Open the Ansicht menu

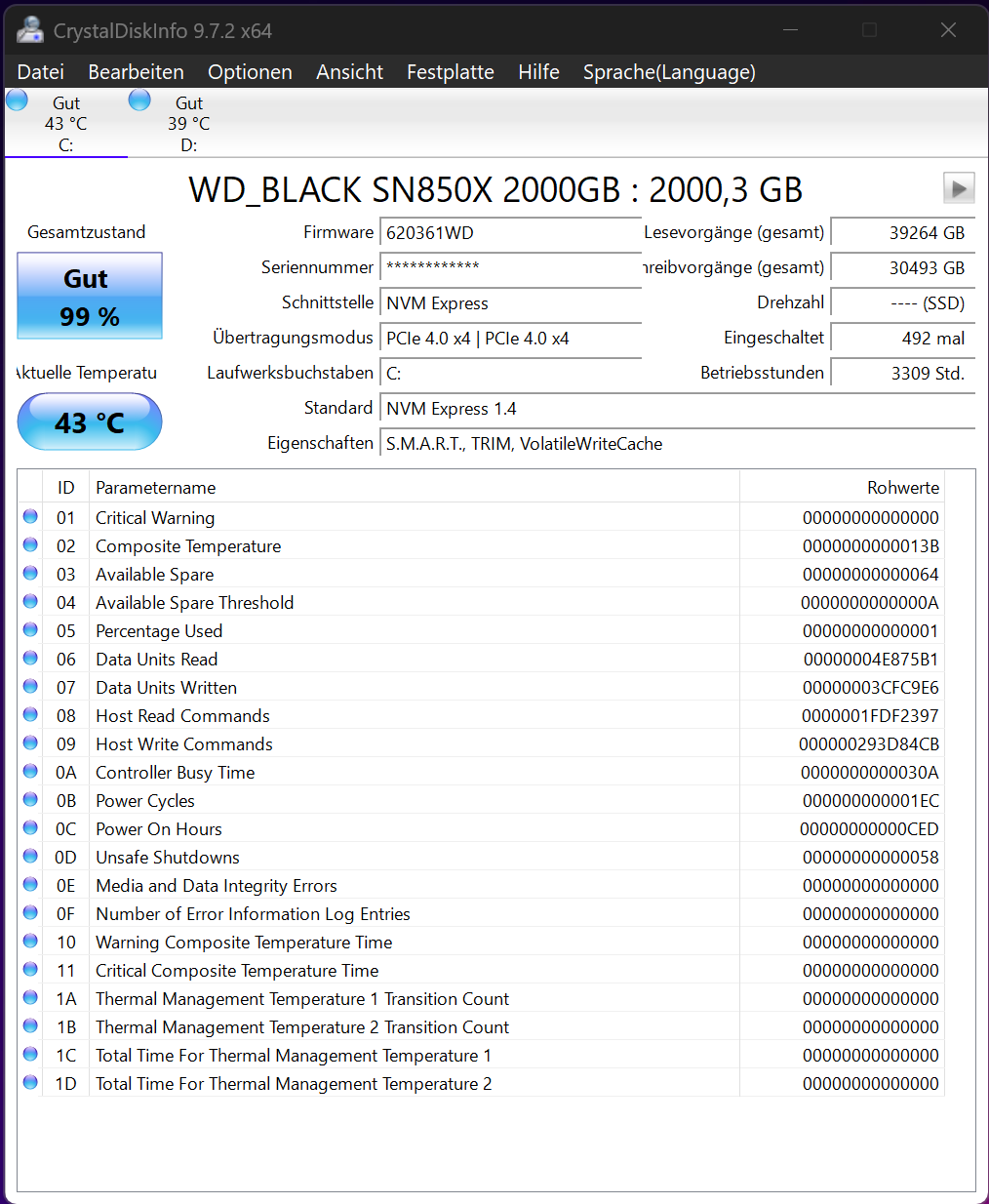point(349,71)
